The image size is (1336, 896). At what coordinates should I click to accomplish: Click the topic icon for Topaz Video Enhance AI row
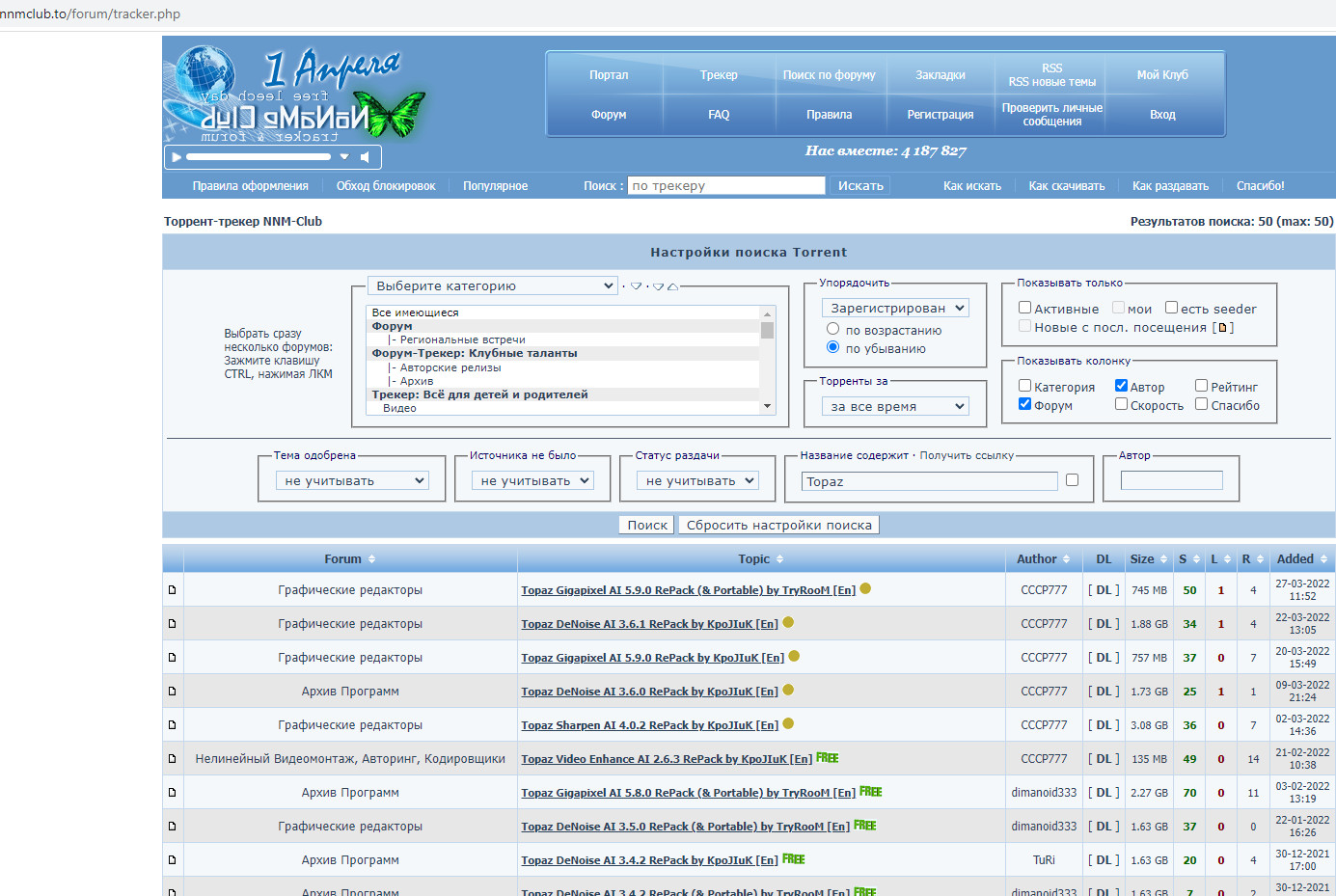(x=173, y=758)
